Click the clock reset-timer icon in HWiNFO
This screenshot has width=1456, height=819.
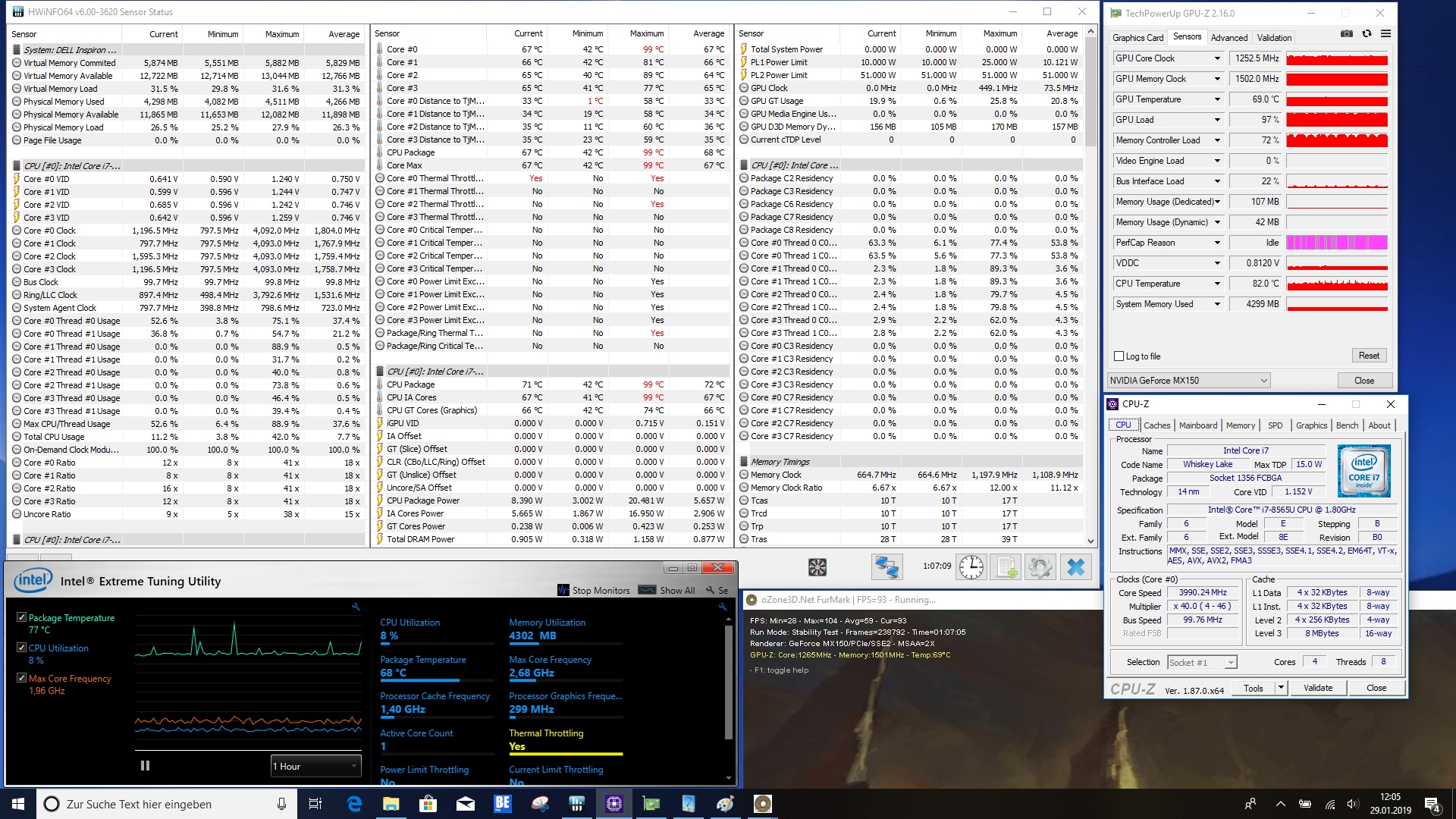[x=971, y=567]
